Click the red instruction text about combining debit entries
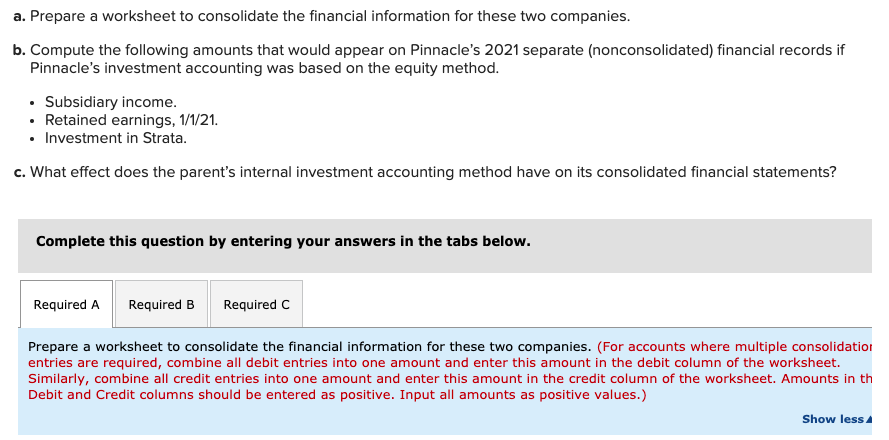Screen dimensions: 889x440 point(450,371)
